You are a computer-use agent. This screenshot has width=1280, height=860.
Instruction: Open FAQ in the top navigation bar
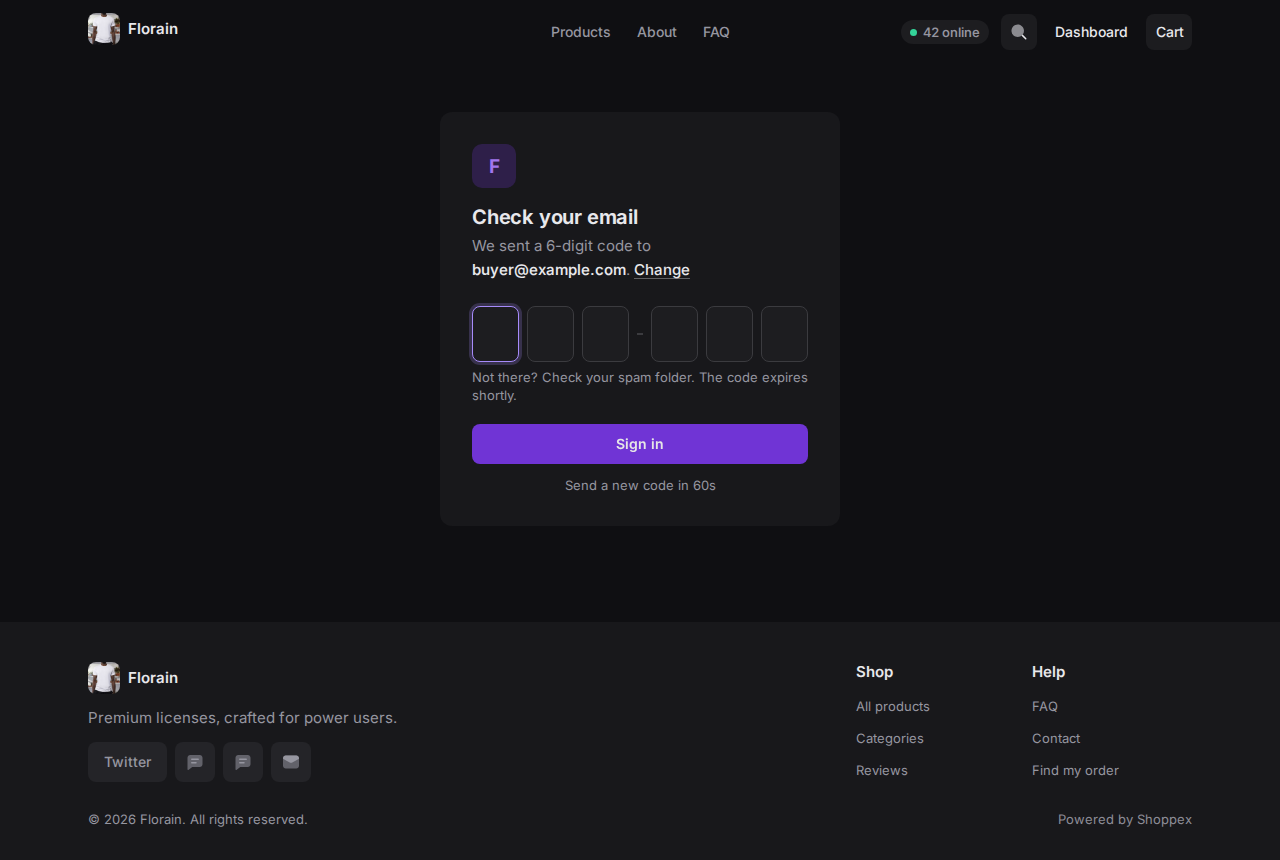pos(716,32)
